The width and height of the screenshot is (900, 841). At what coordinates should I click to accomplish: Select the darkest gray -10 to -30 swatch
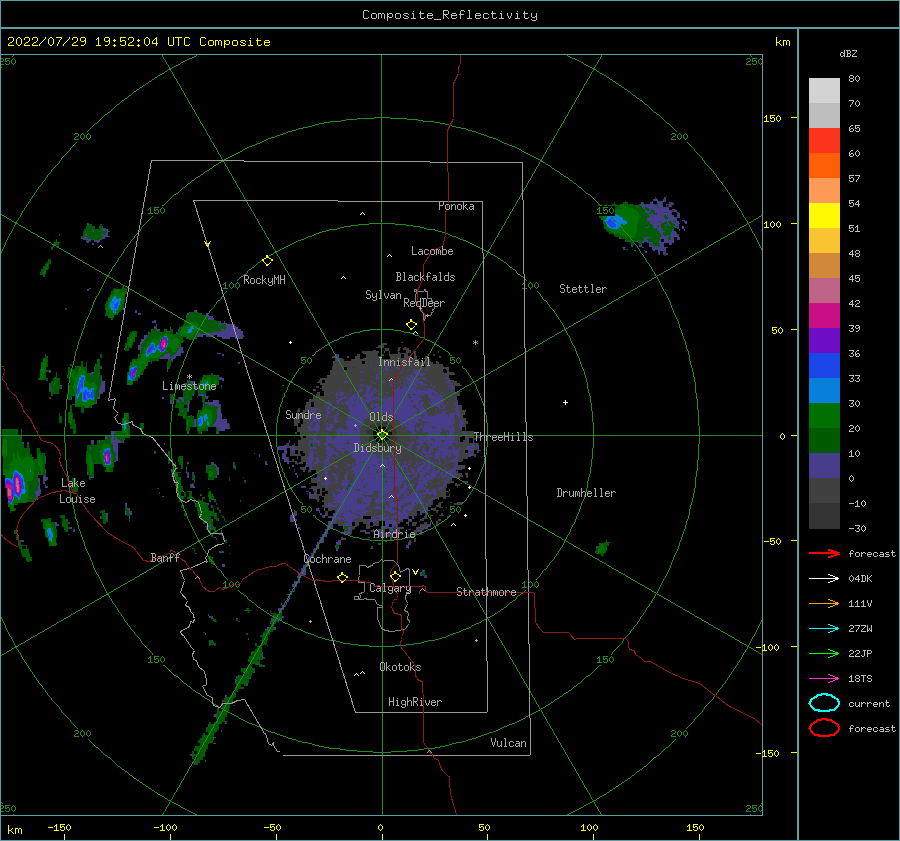coord(824,516)
